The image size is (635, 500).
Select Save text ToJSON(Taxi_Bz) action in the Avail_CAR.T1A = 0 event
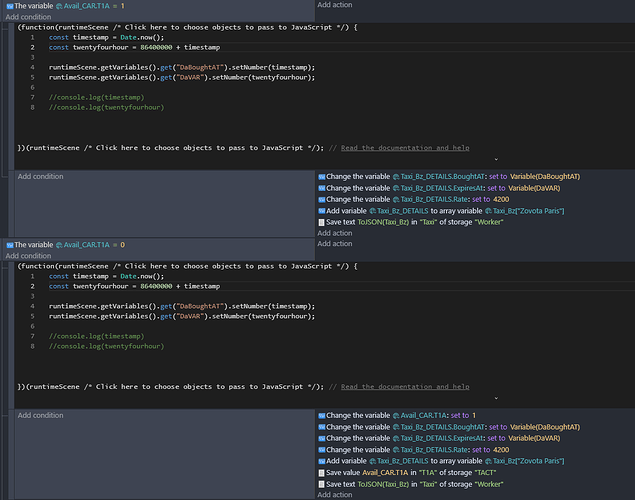click(x=411, y=484)
